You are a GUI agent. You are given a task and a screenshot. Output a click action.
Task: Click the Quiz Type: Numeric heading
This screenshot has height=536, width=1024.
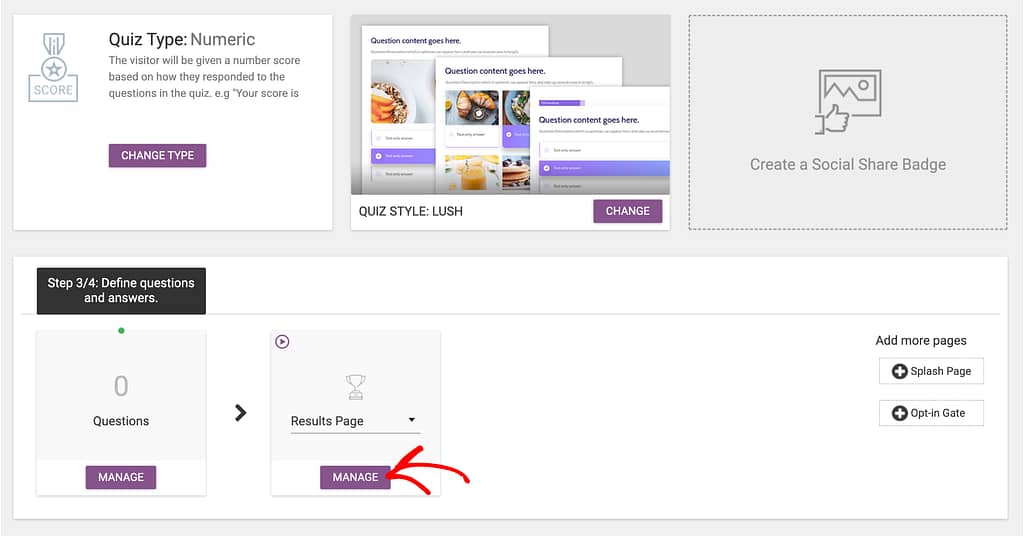click(x=181, y=40)
